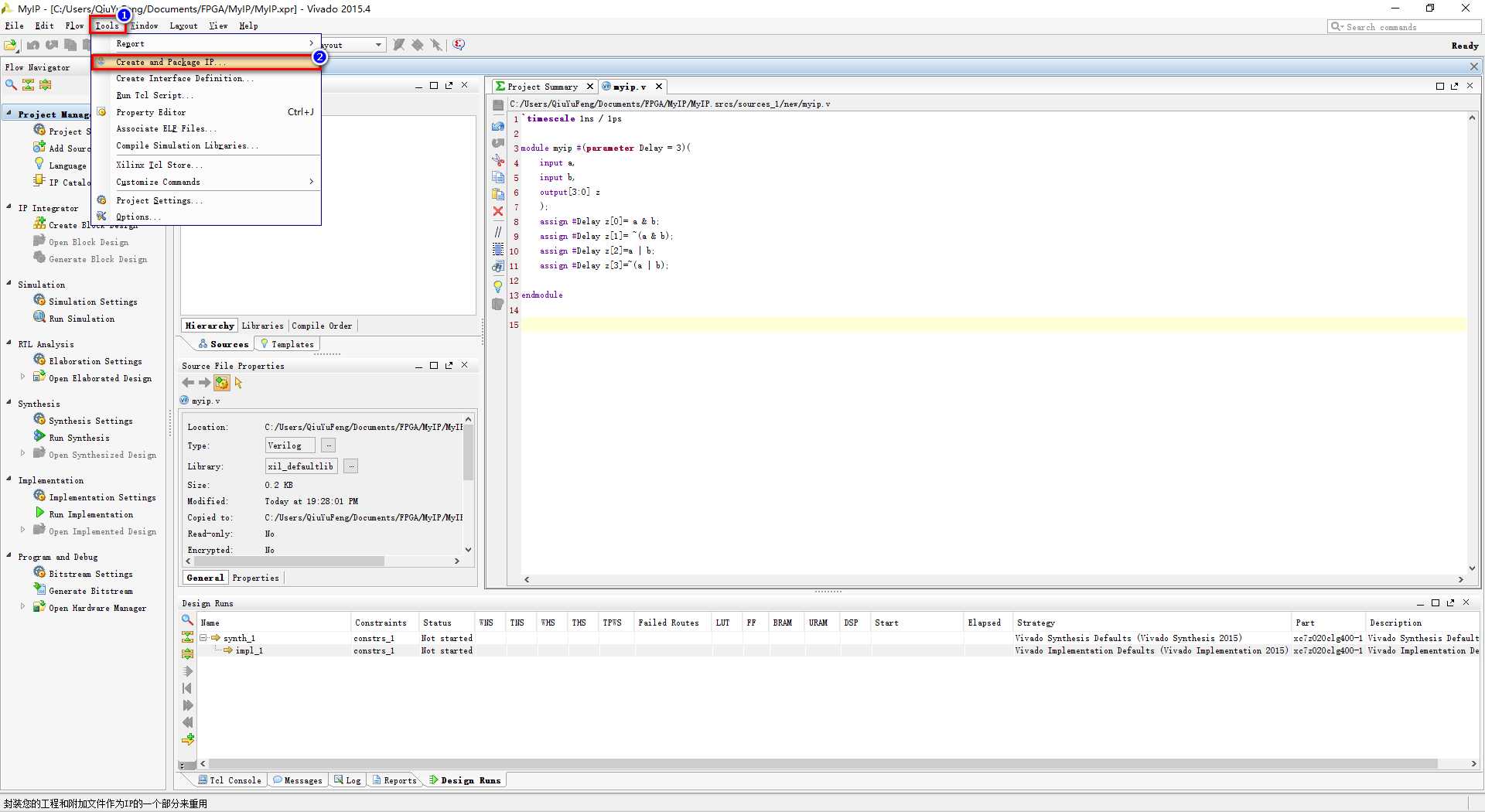Click the light bulb language templates icon in editor
Image resolution: width=1485 pixels, height=812 pixels.
tap(498, 286)
